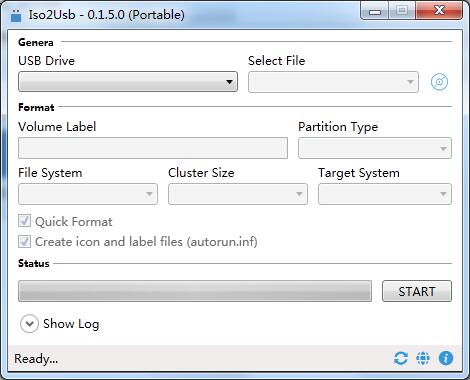Toggle the Quick Format checkbox
470x380 pixels.
pos(24,221)
